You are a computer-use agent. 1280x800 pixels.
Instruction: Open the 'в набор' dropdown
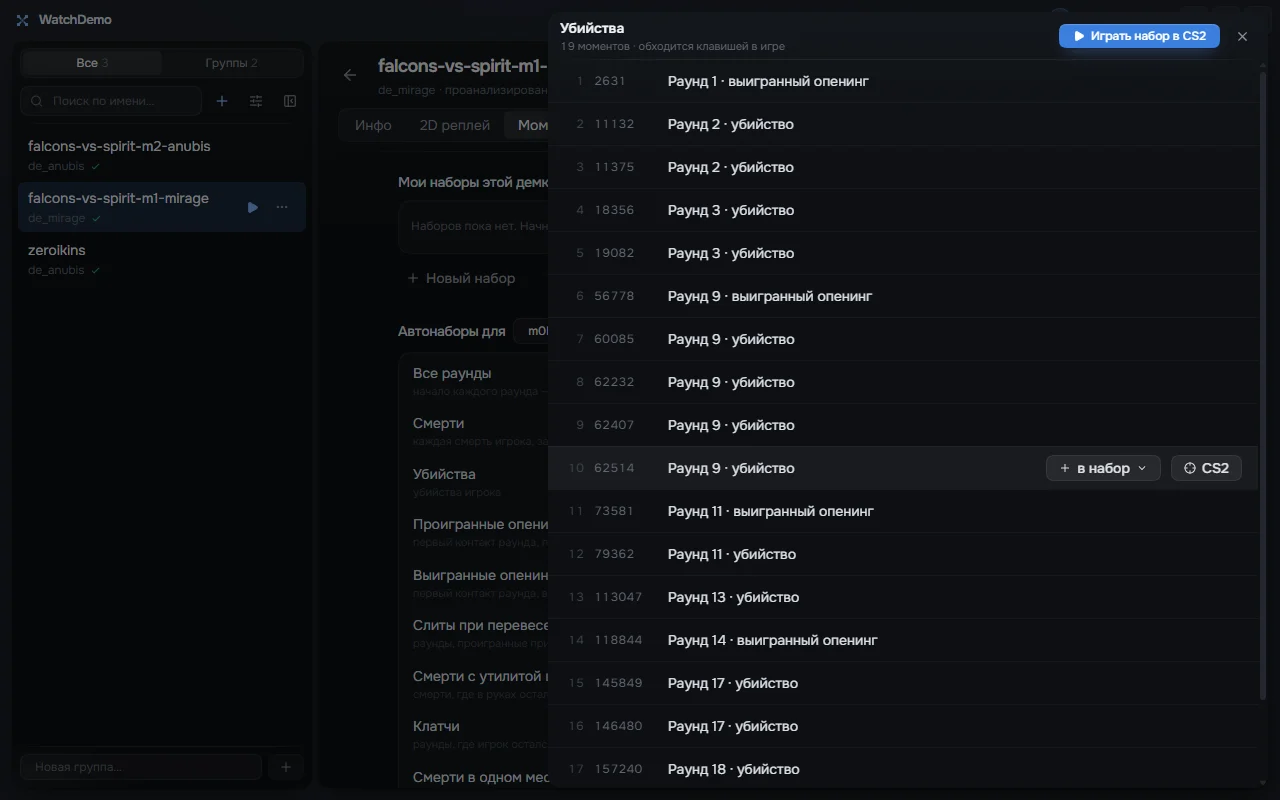(1103, 468)
